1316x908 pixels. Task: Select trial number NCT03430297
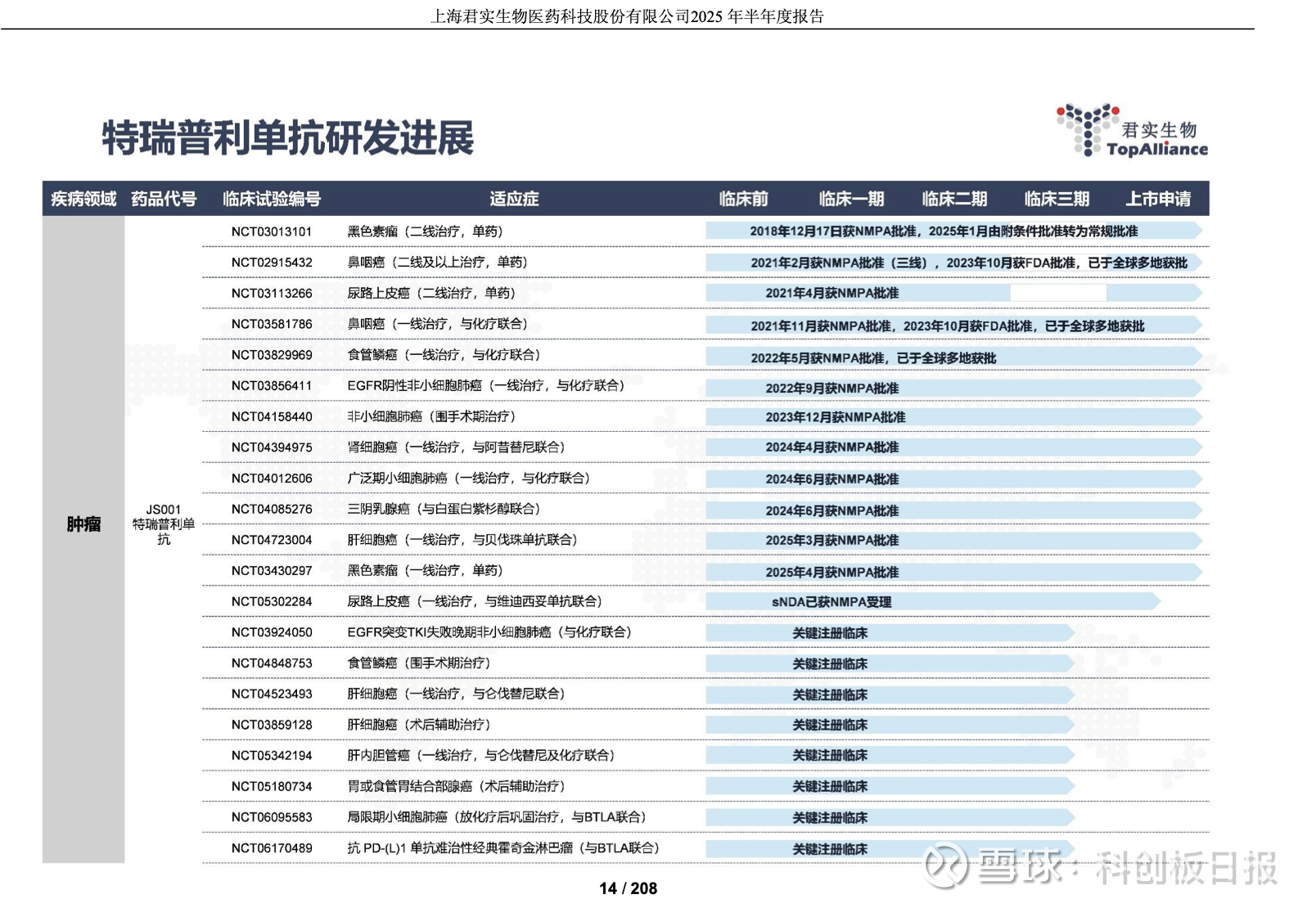click(x=272, y=570)
